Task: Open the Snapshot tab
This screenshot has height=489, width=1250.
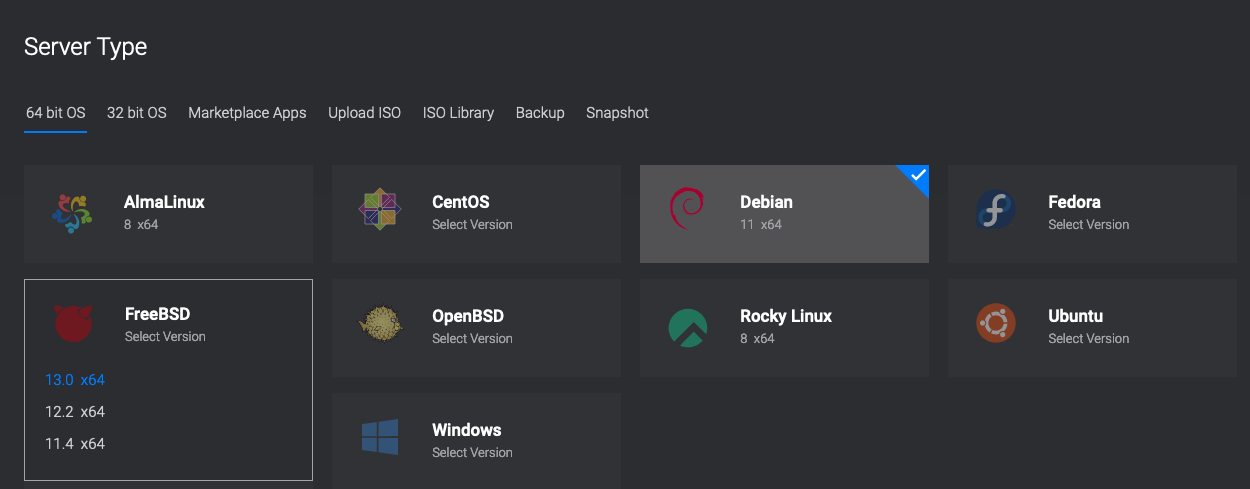Action: tap(617, 113)
